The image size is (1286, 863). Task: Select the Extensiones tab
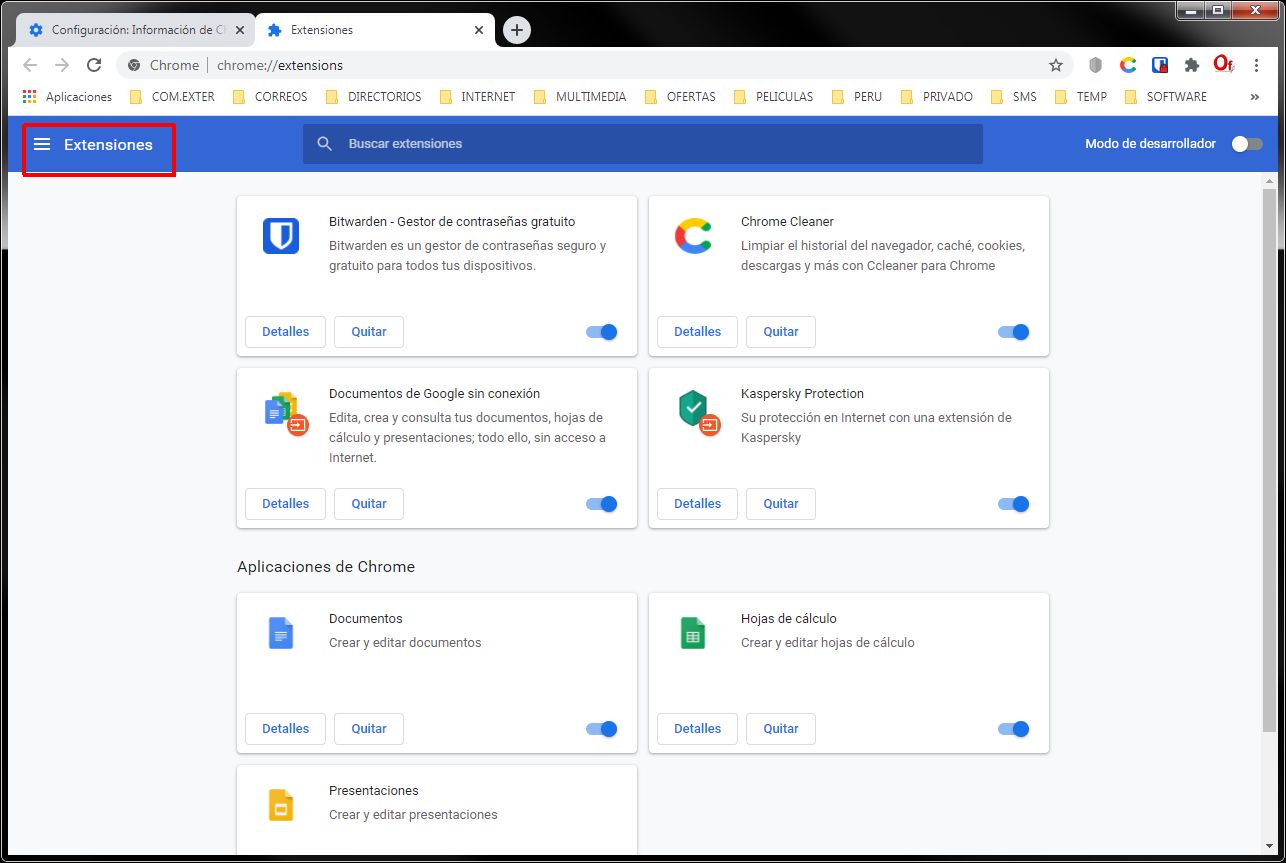pyautogui.click(x=375, y=30)
